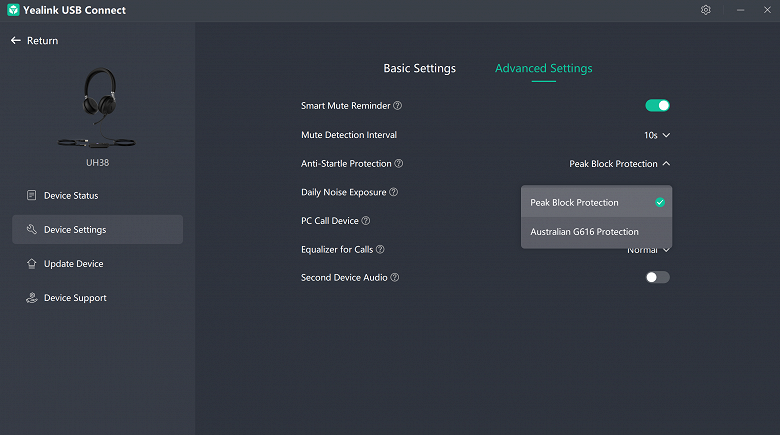
Task: Click the Mute Detection Interval label
Action: point(349,135)
